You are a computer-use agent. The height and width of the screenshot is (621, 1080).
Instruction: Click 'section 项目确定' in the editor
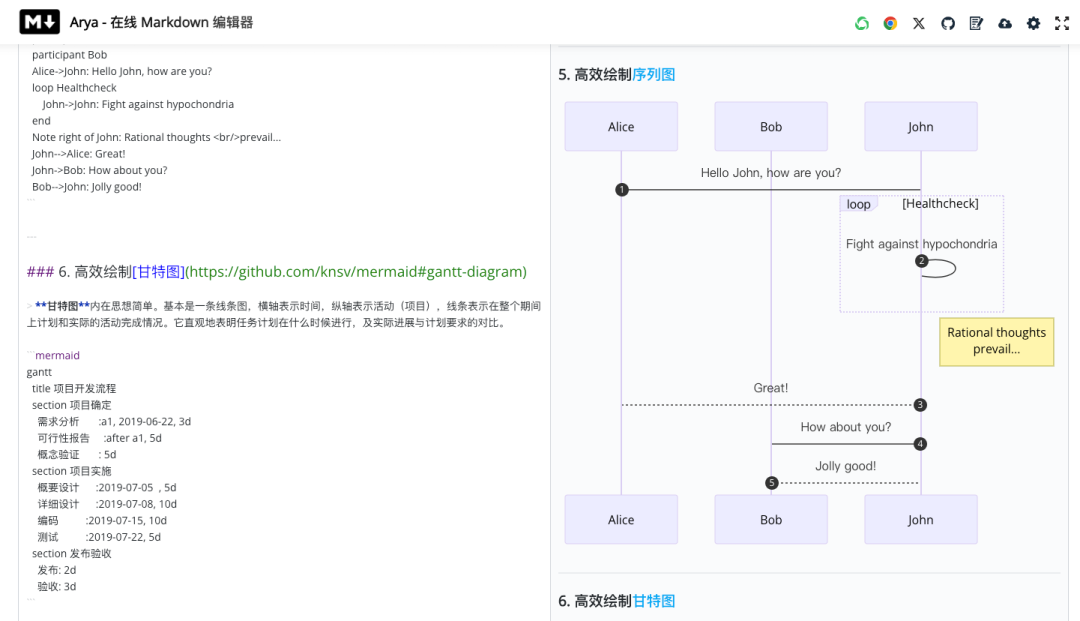[72, 406]
